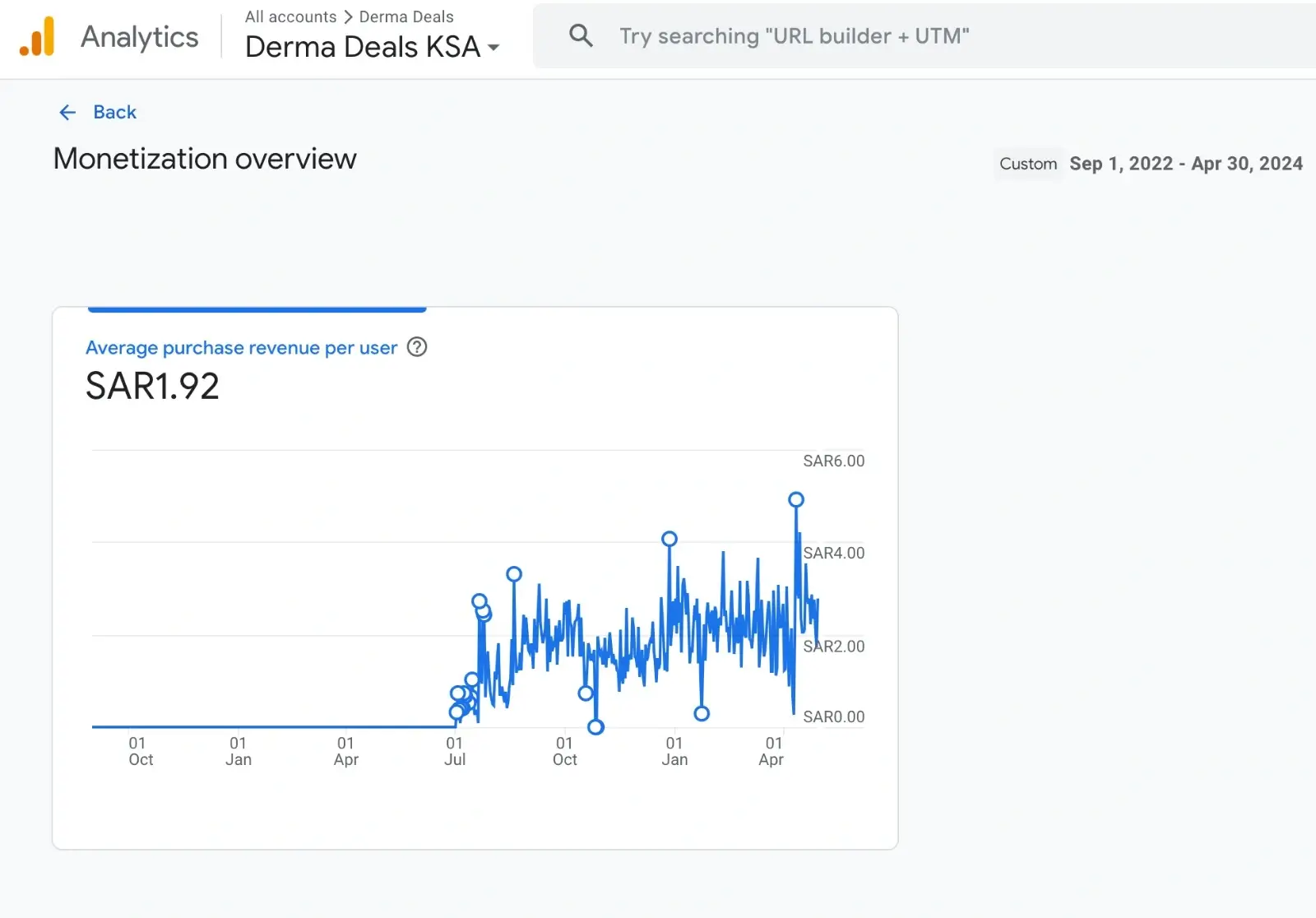The width and height of the screenshot is (1316, 918).
Task: Open the date range Sep 1, 2022 - Apr 30, 2024
Action: (x=1186, y=164)
